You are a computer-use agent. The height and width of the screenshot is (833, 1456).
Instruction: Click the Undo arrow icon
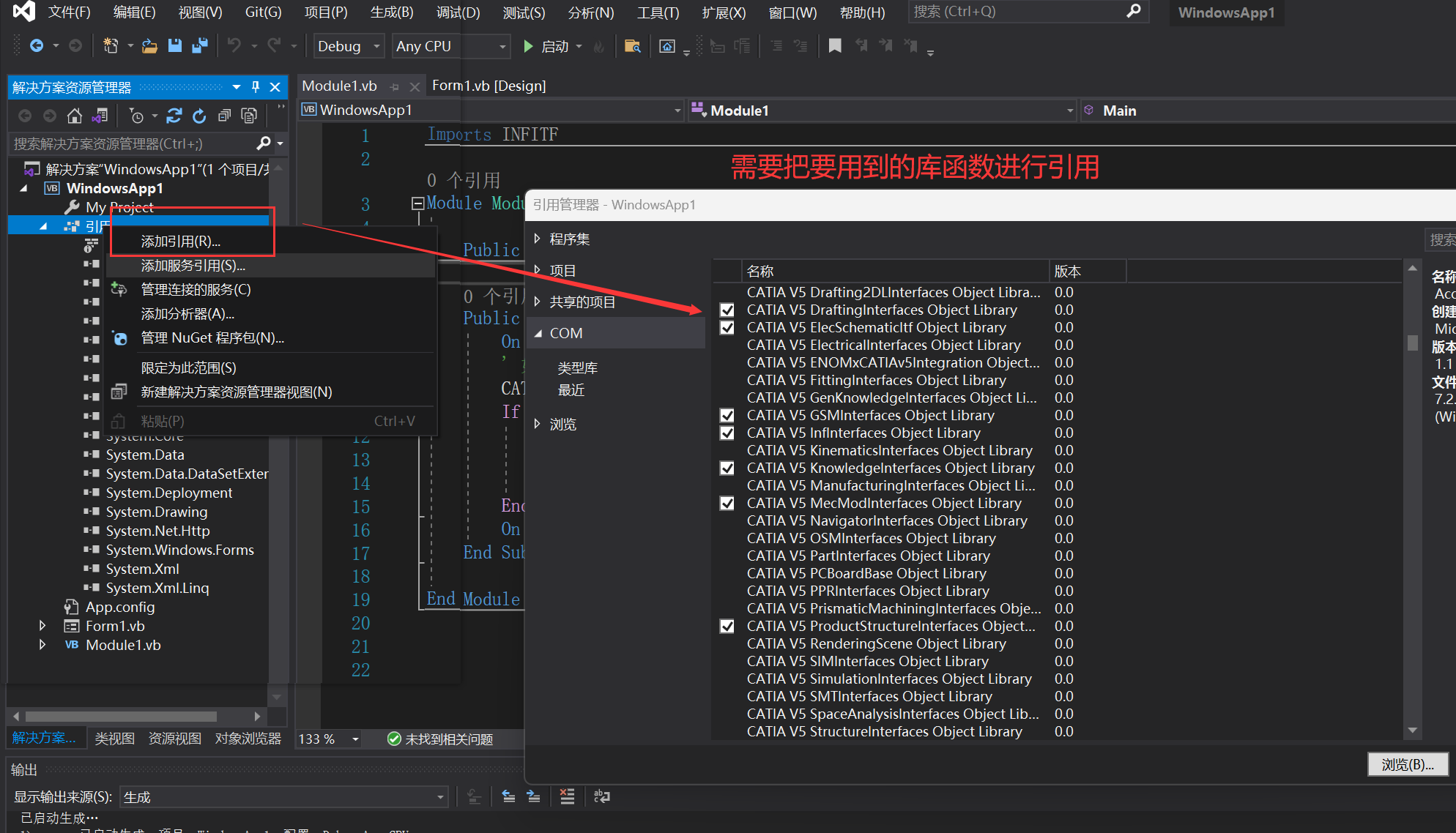tap(234, 46)
